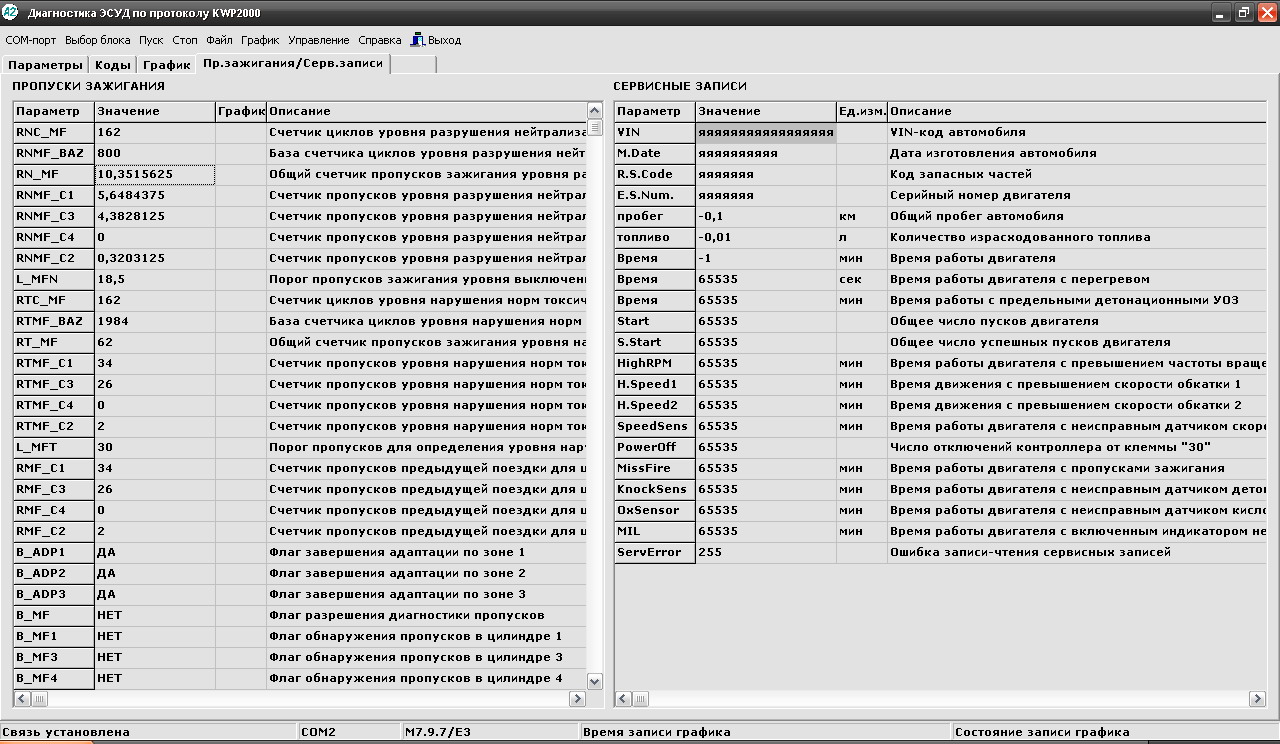Select the L_MFN parameter cell

[x=54, y=279]
